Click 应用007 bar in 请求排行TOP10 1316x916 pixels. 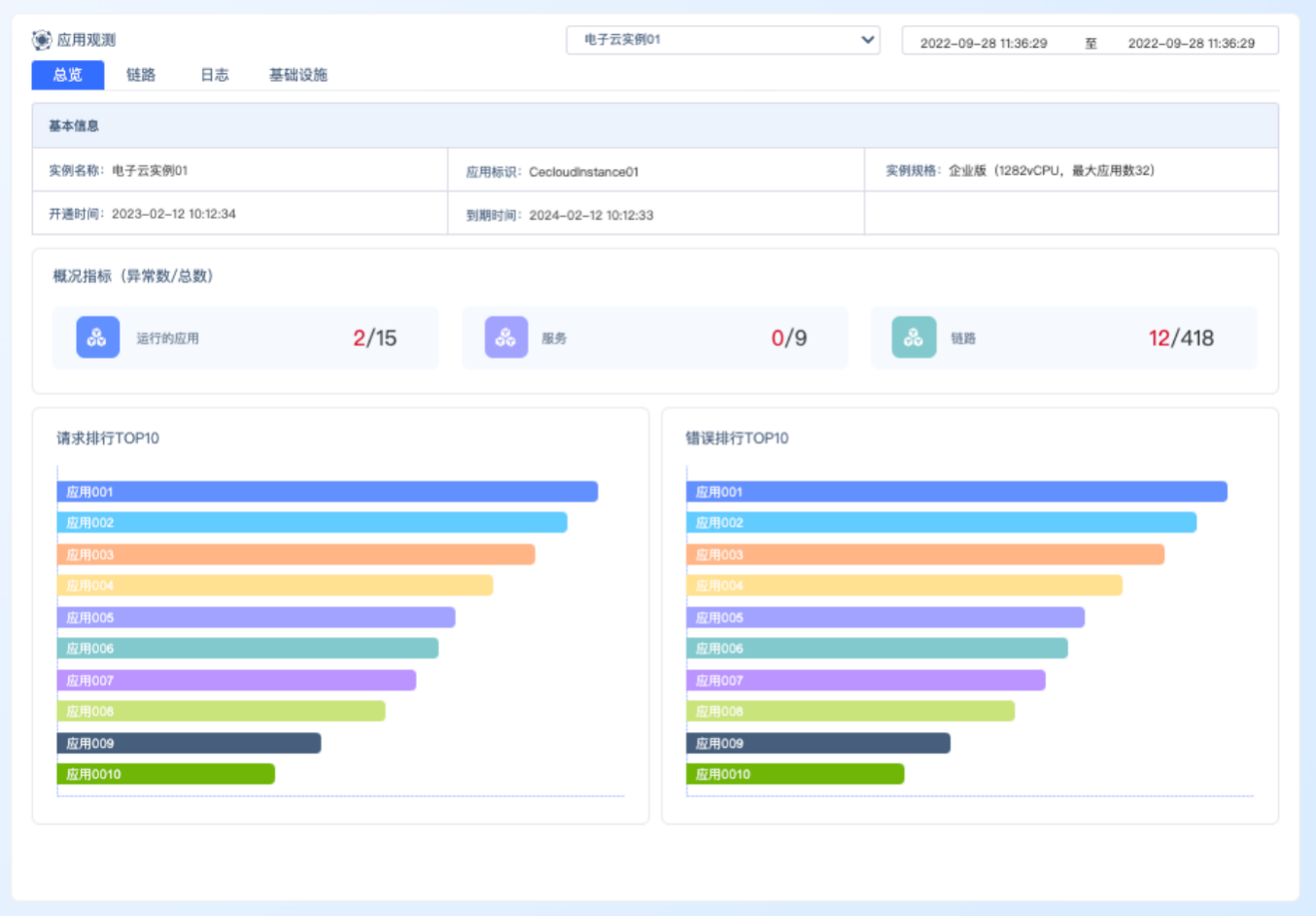[x=237, y=681]
